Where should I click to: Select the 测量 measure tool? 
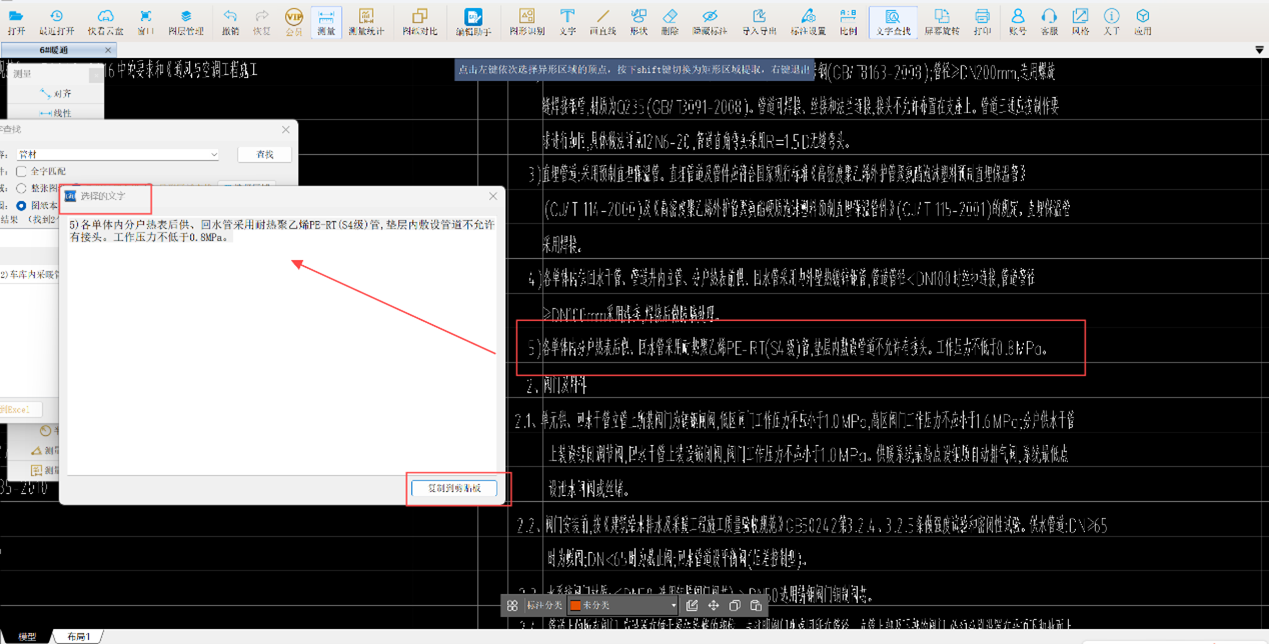(326, 21)
